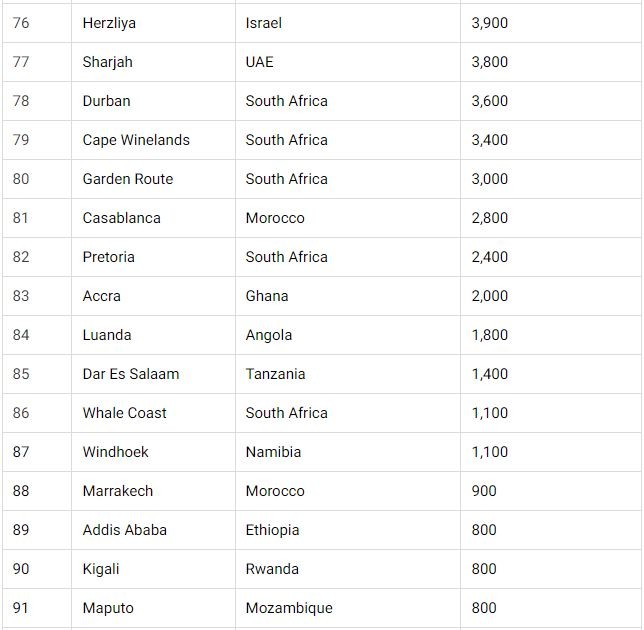
Task: Select the Whale Coast cell
Action: (x=153, y=413)
